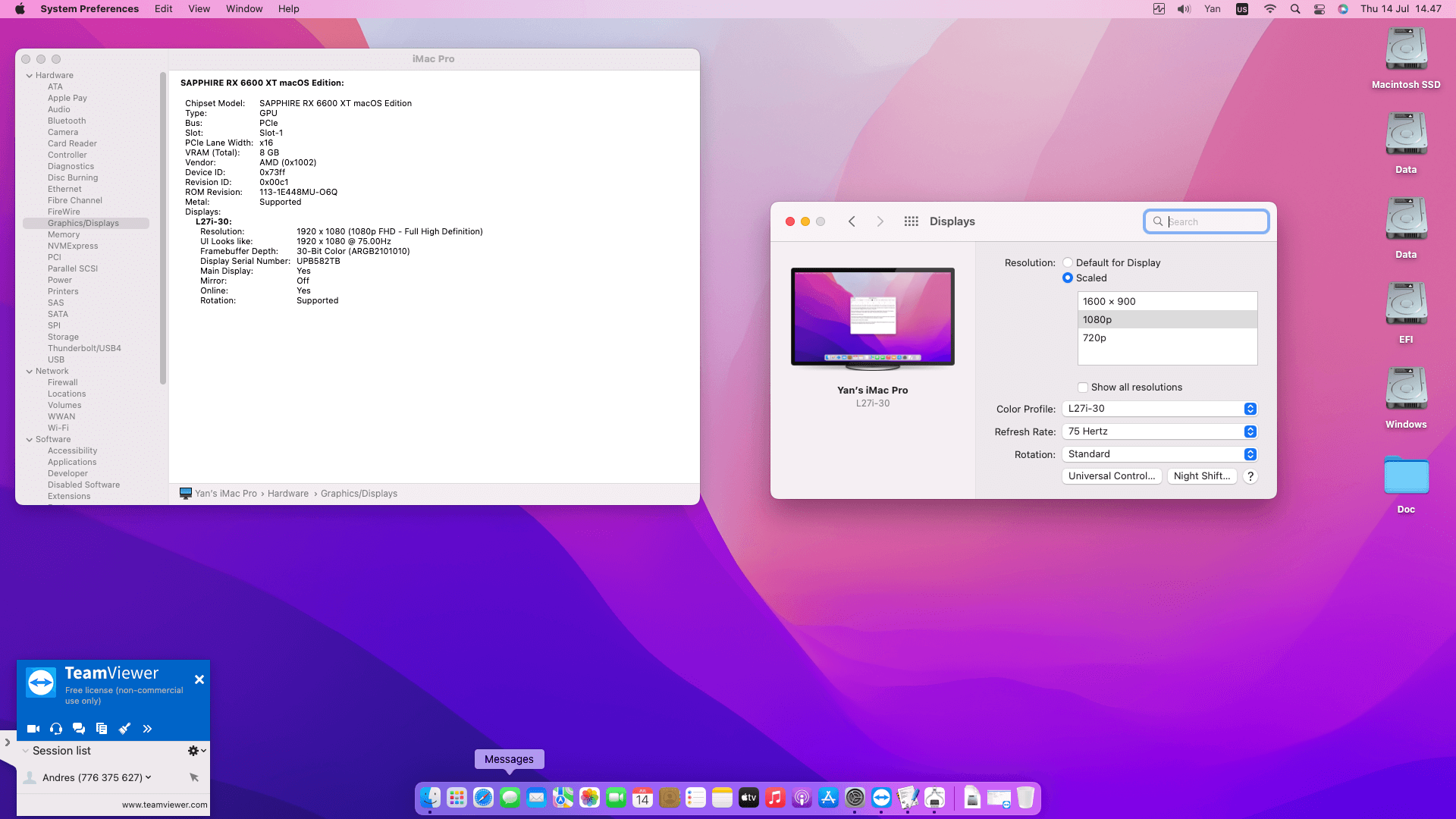This screenshot has width=1456, height=819.
Task: Click the TeamViewer logo in the panel
Action: [41, 682]
